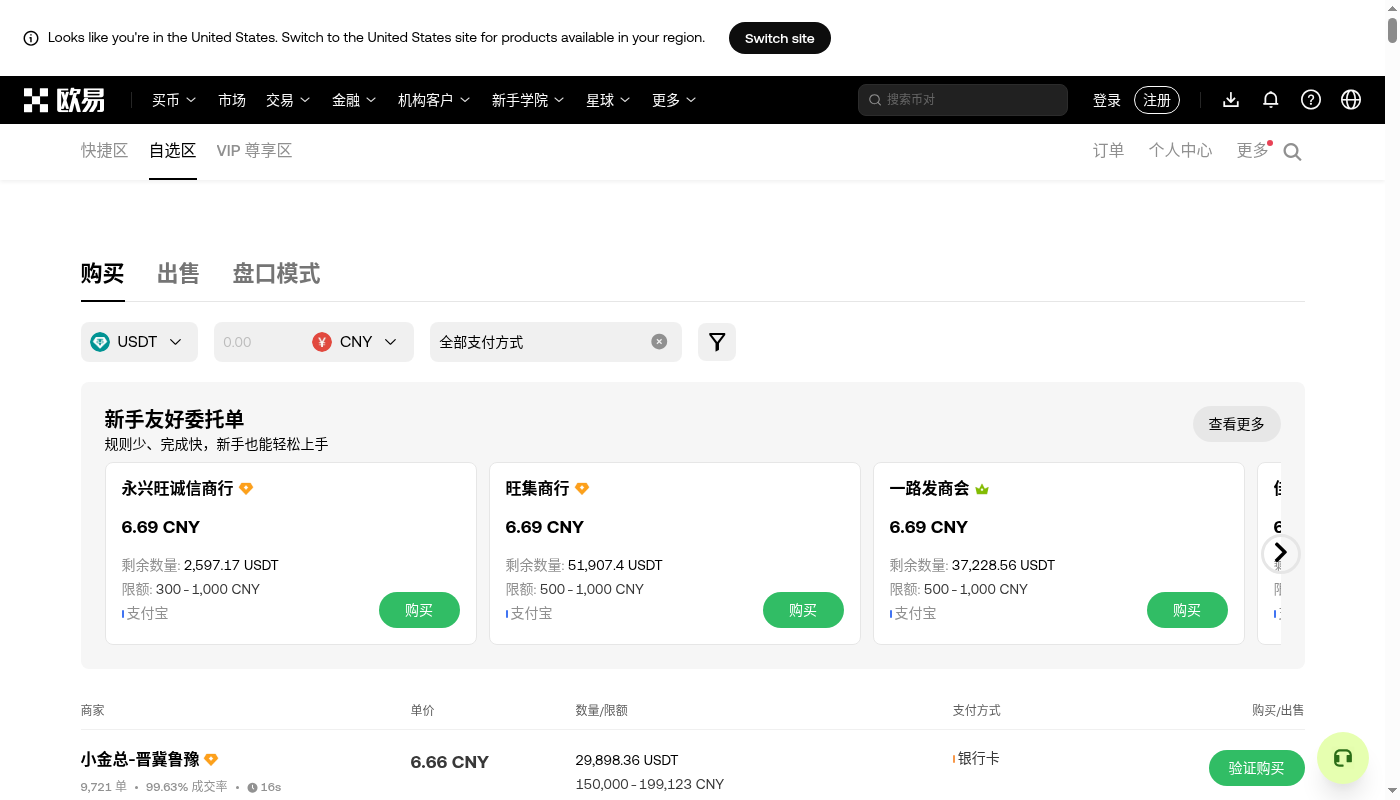Open merchant name 一路发商会
The image size is (1400, 800).
pos(930,489)
